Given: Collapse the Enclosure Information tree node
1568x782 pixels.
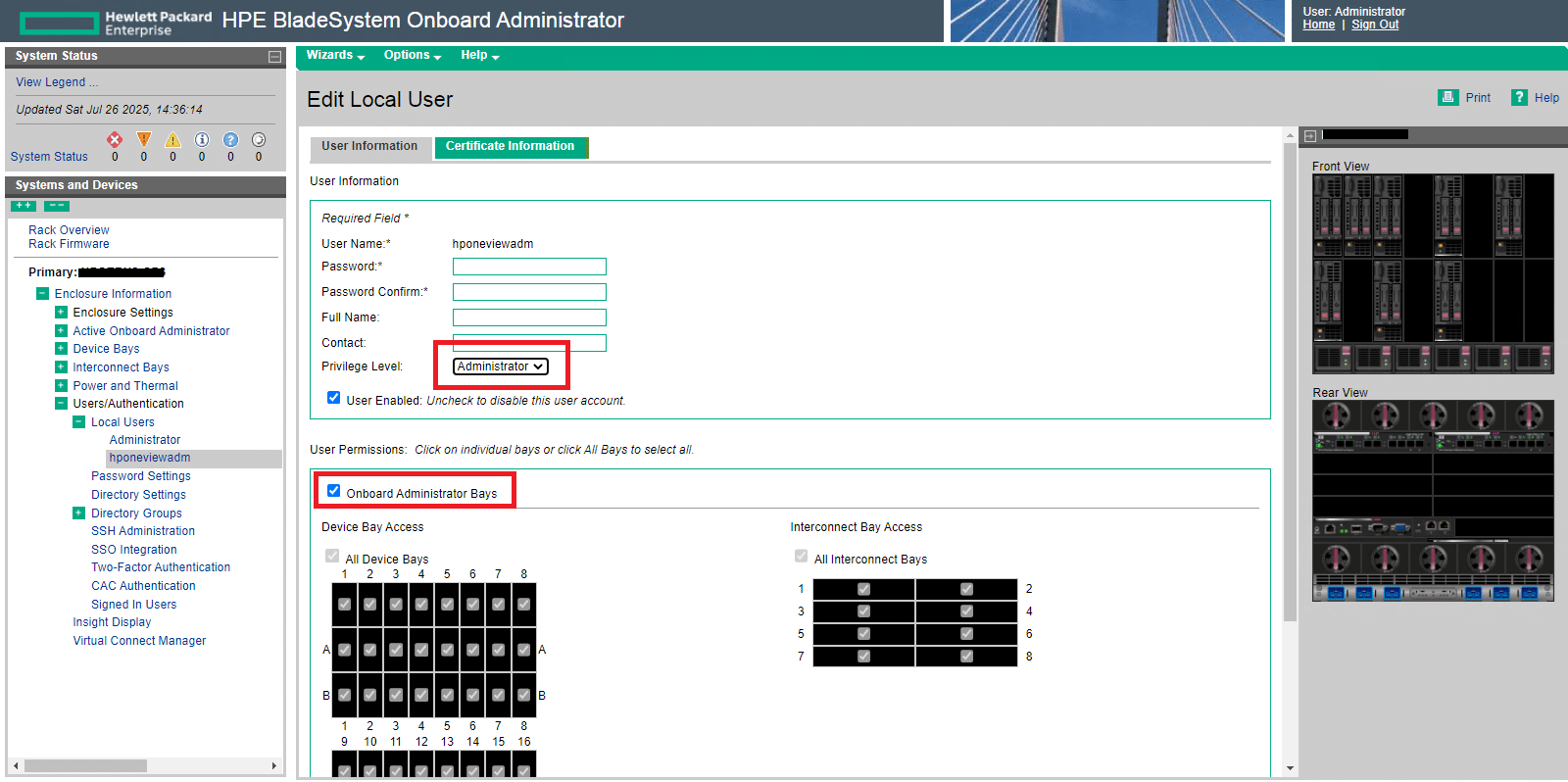Looking at the screenshot, I should pyautogui.click(x=42, y=293).
